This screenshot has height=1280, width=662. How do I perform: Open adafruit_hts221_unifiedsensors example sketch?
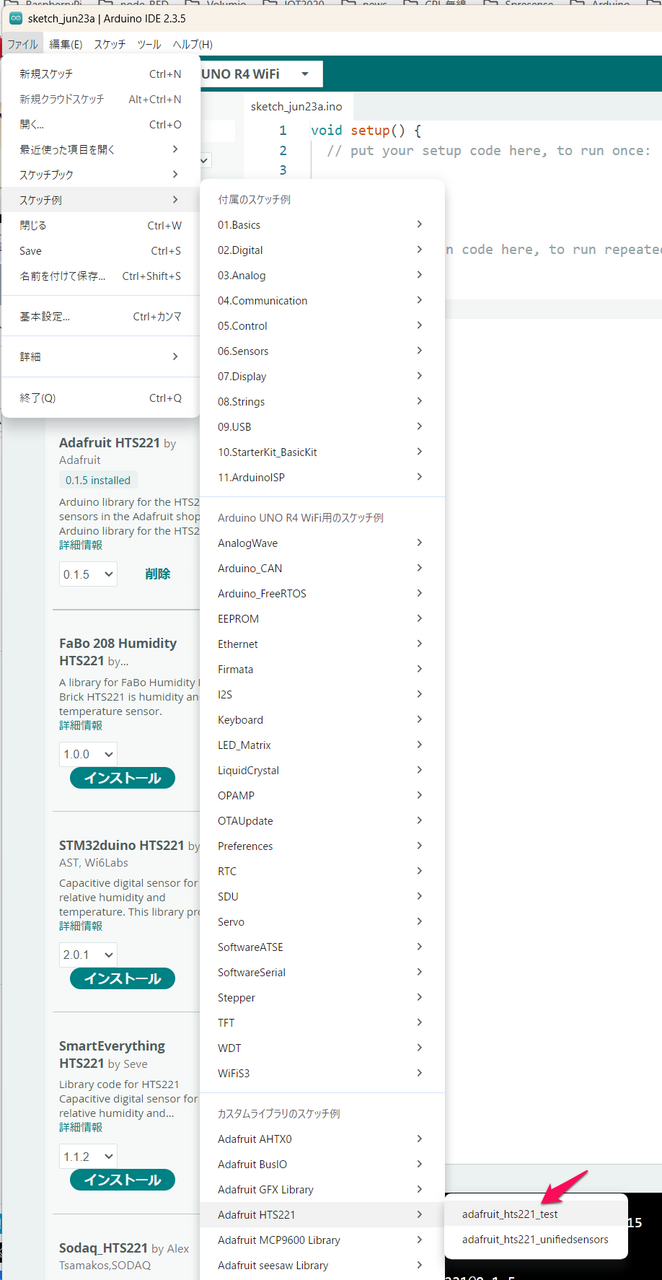(x=535, y=1240)
